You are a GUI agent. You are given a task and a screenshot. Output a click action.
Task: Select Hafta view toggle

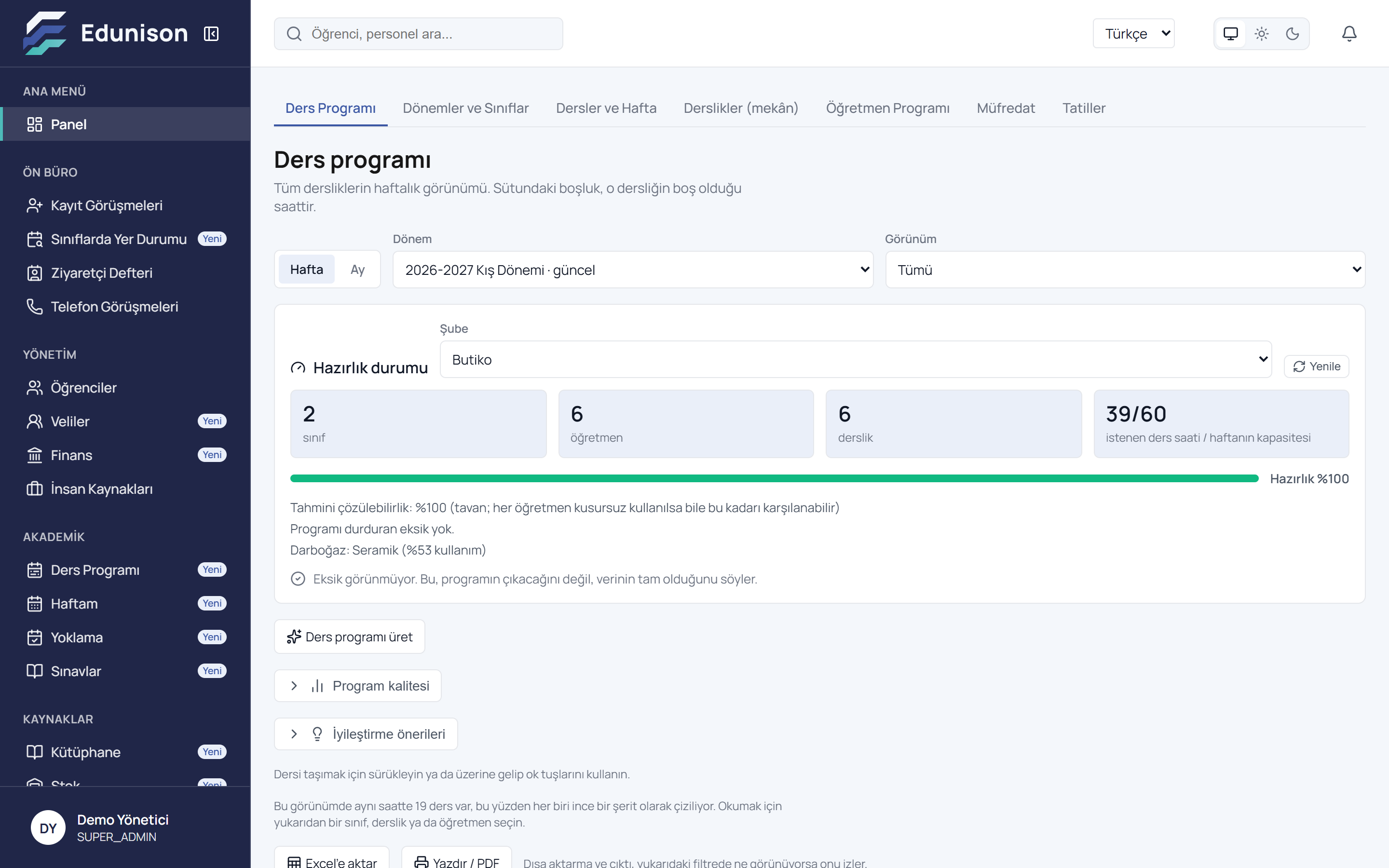307,269
